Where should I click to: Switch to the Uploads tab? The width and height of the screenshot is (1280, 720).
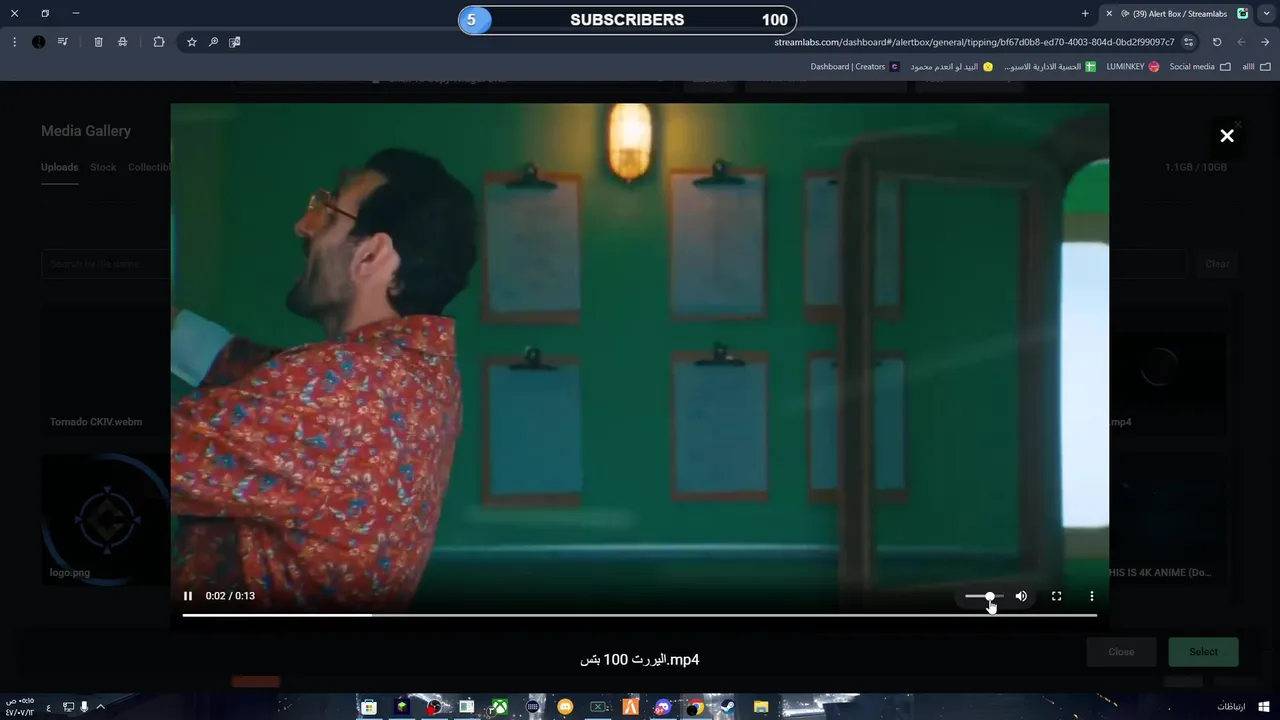coord(59,167)
